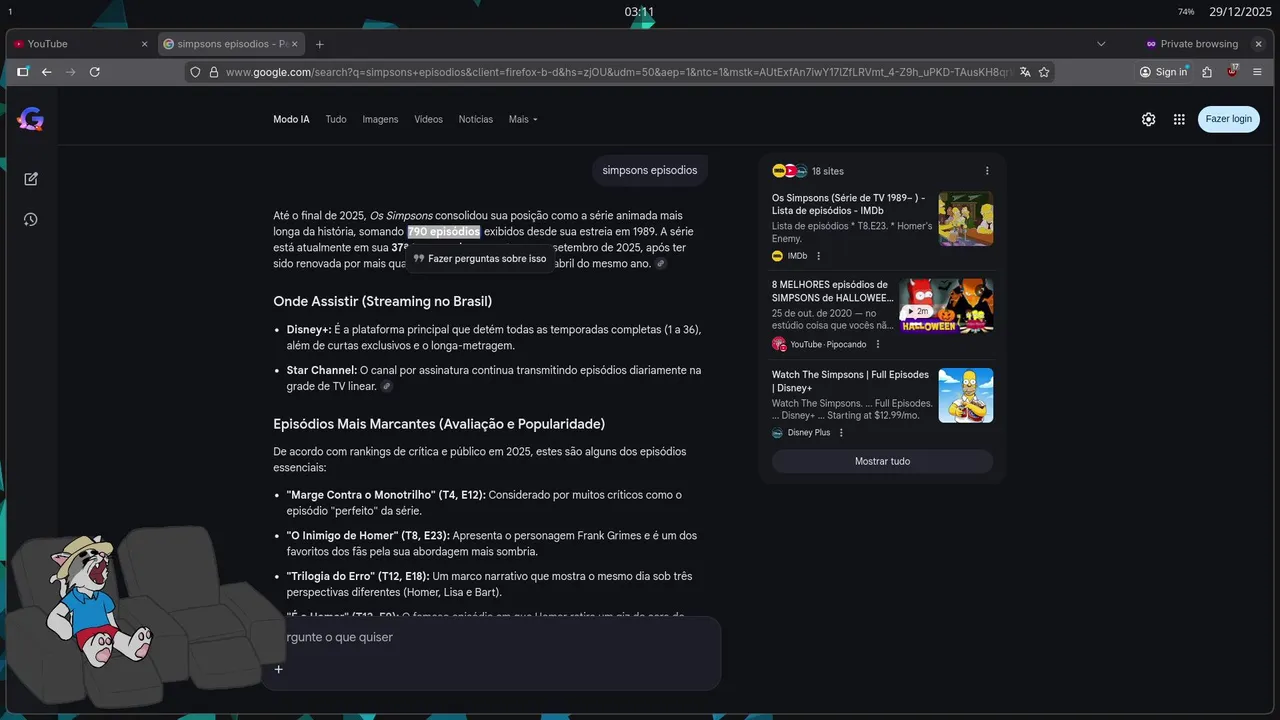Open options menu next to Disney Plus
This screenshot has height=720, width=1280.
pos(841,433)
